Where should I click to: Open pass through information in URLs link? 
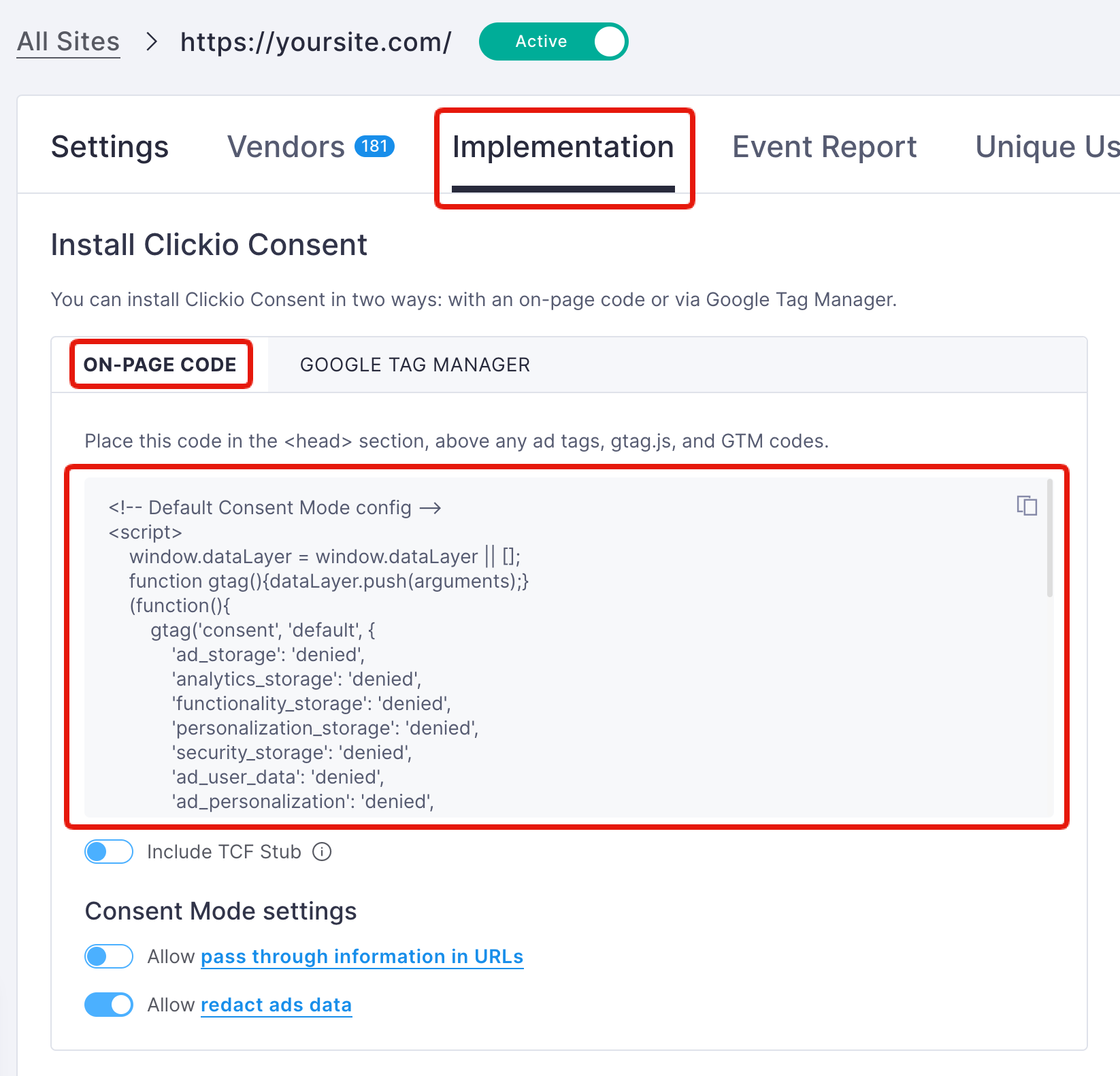click(362, 956)
